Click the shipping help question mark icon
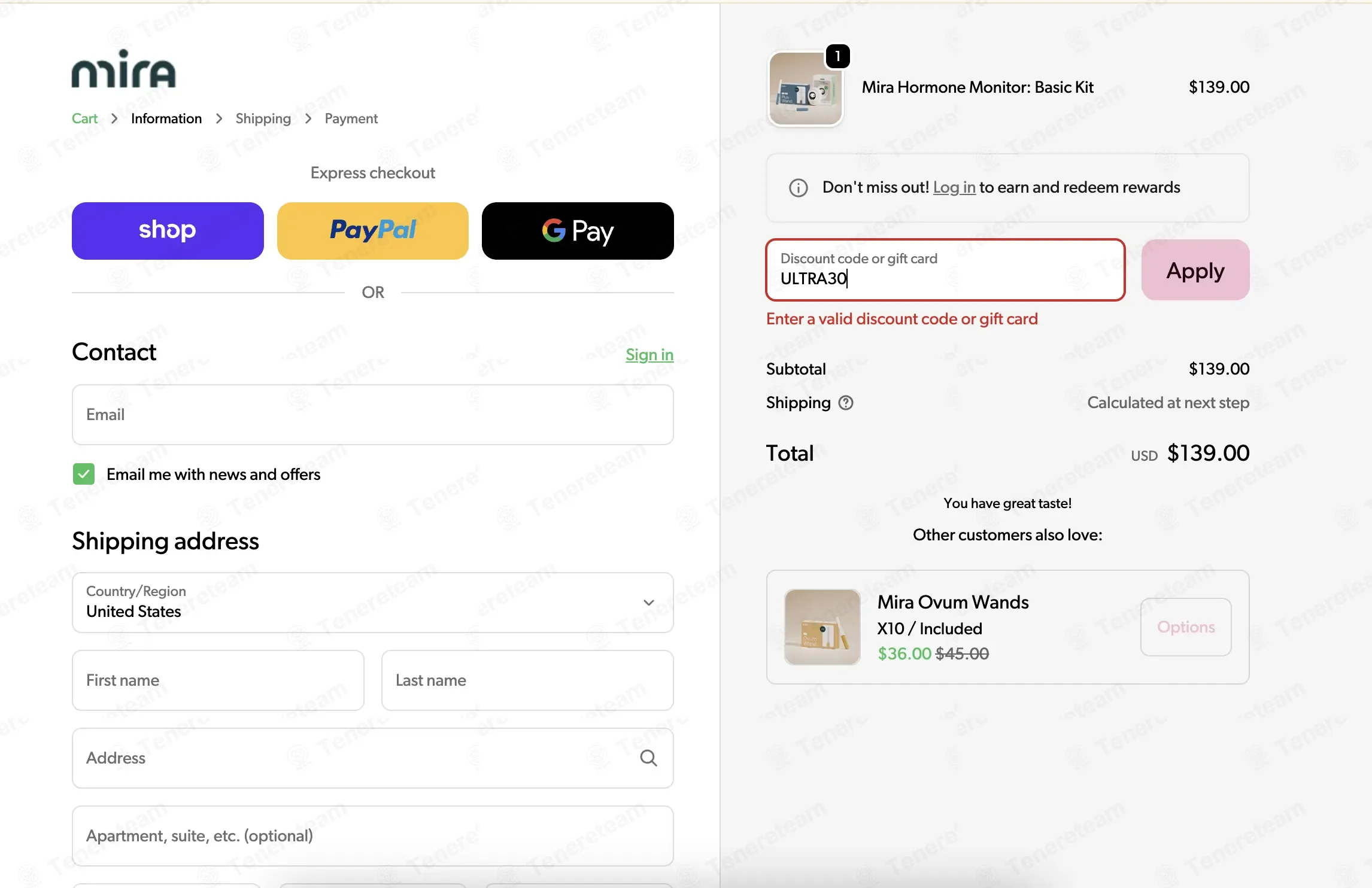Screen dimensions: 1372x888 (x=846, y=403)
